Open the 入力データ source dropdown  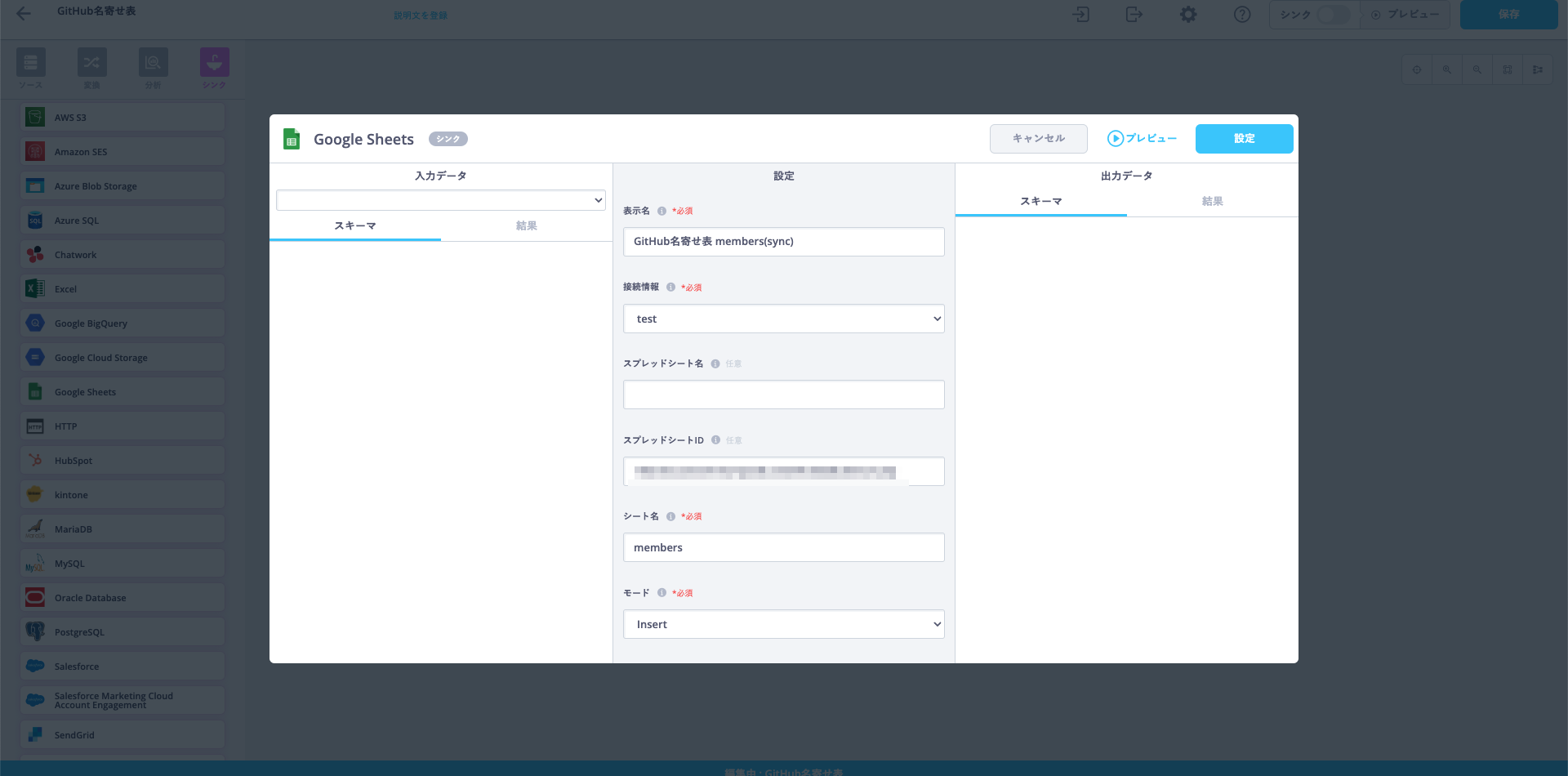(440, 200)
